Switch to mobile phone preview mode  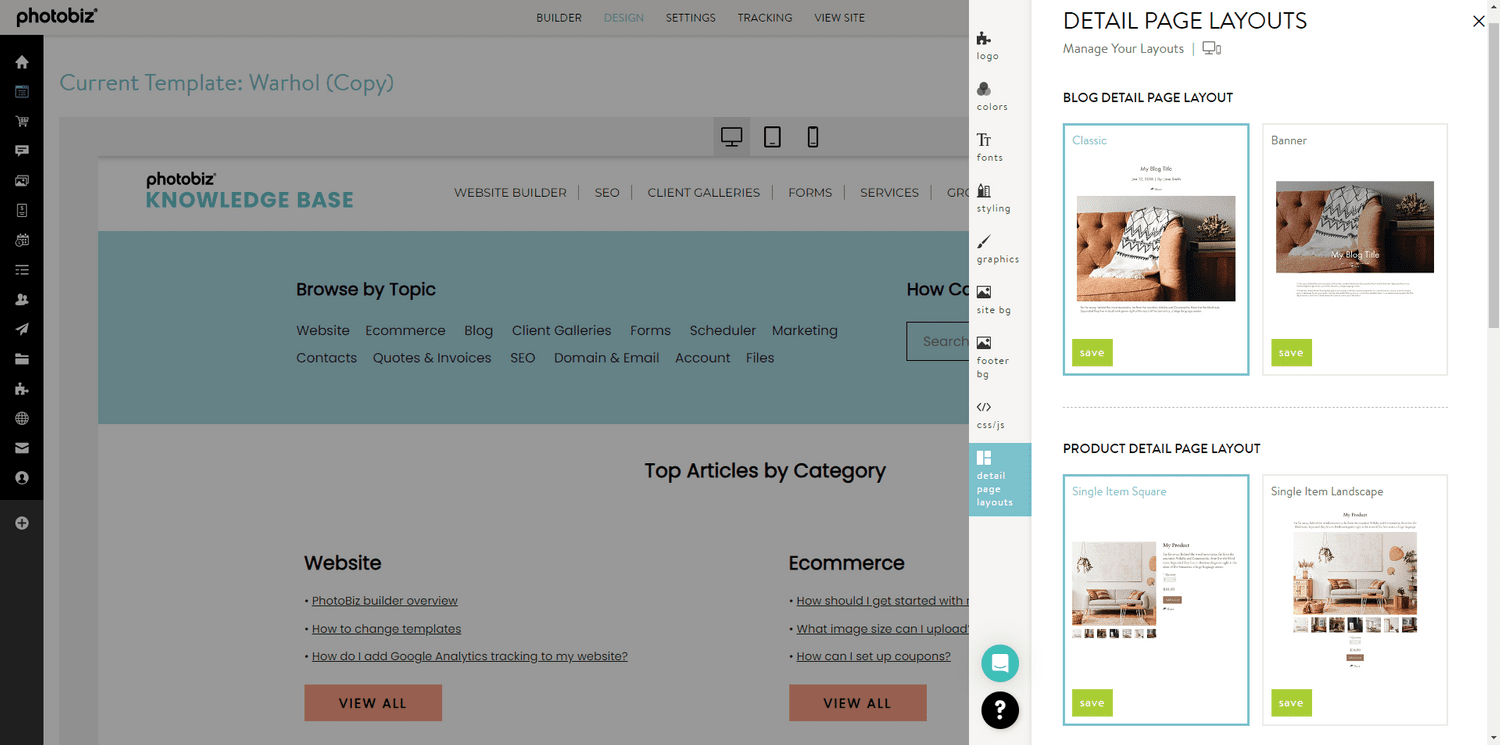812,136
